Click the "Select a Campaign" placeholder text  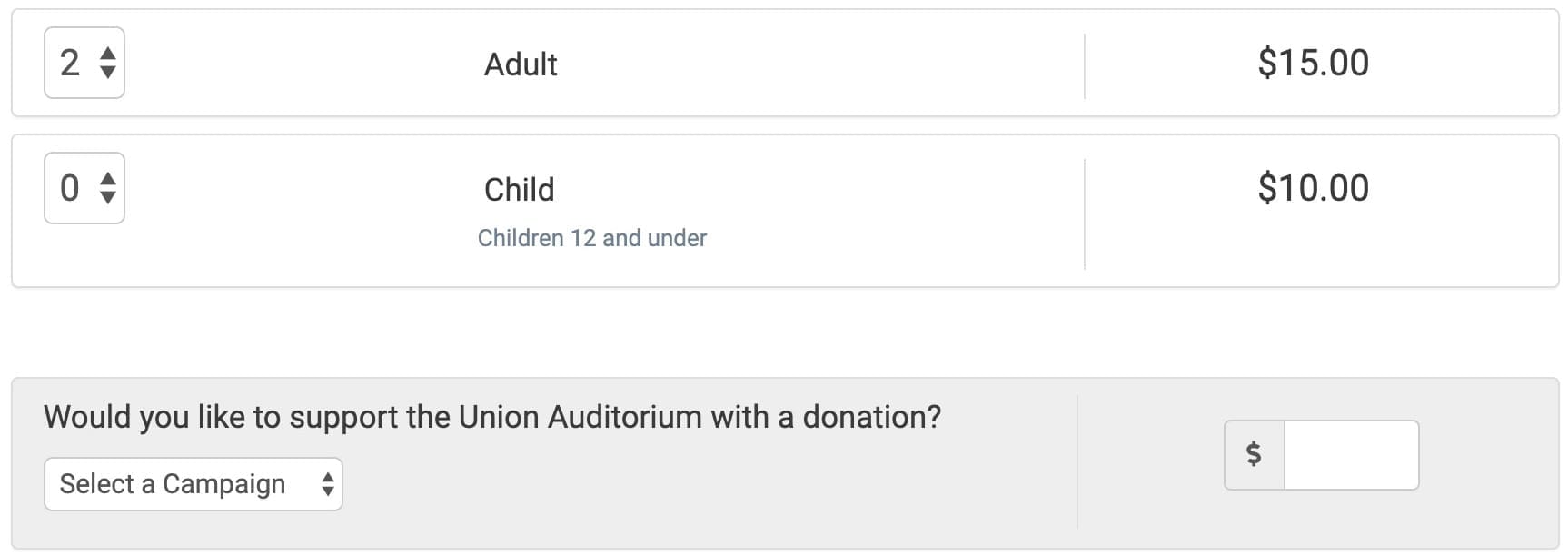[173, 484]
